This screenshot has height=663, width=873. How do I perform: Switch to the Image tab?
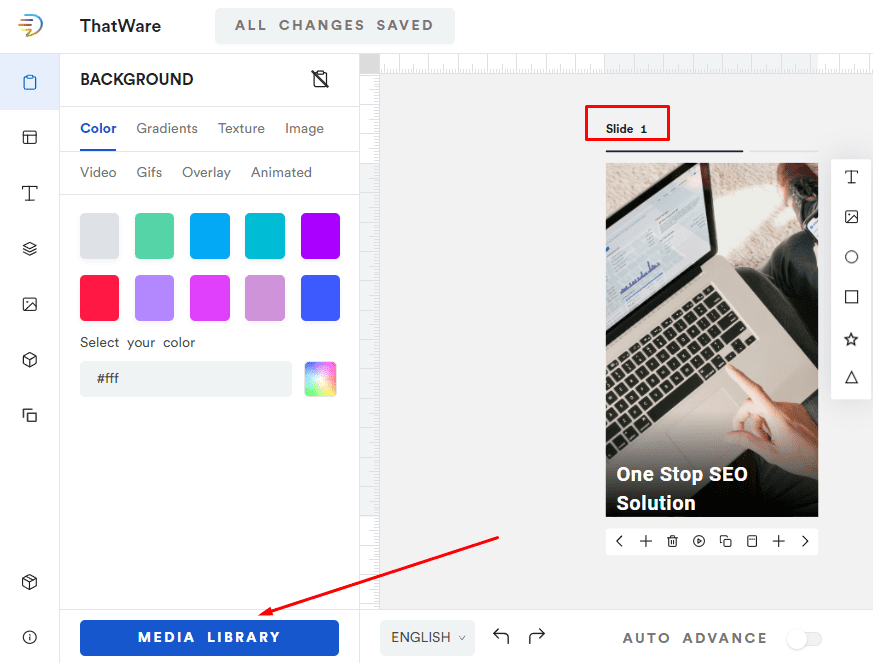(x=304, y=129)
